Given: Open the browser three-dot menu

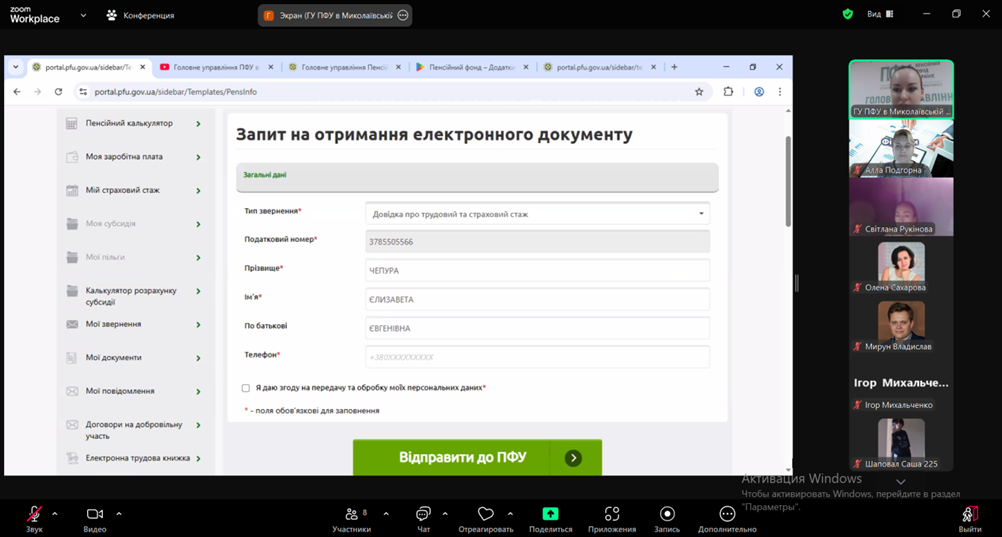Looking at the screenshot, I should (x=780, y=92).
